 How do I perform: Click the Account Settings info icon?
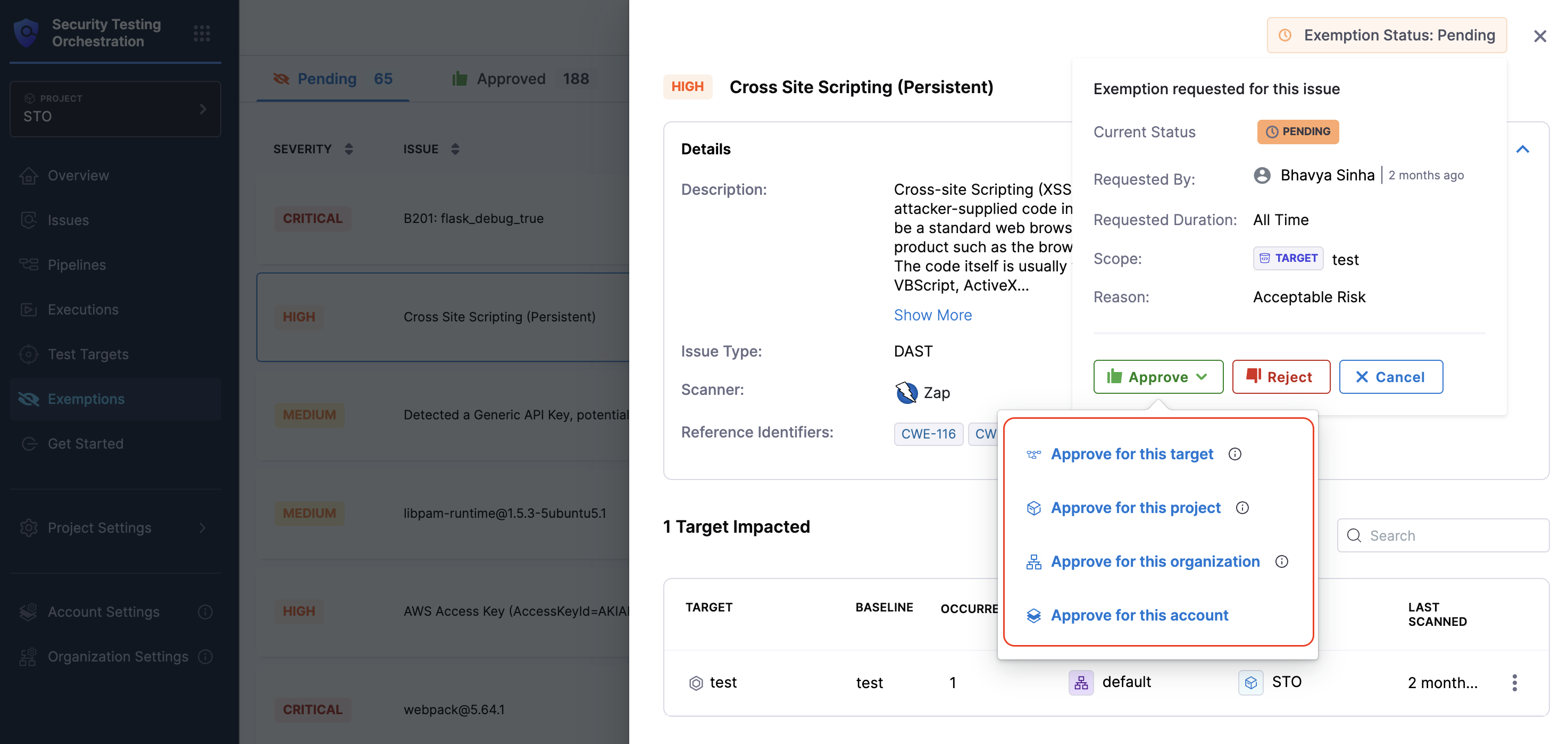pyautogui.click(x=205, y=612)
